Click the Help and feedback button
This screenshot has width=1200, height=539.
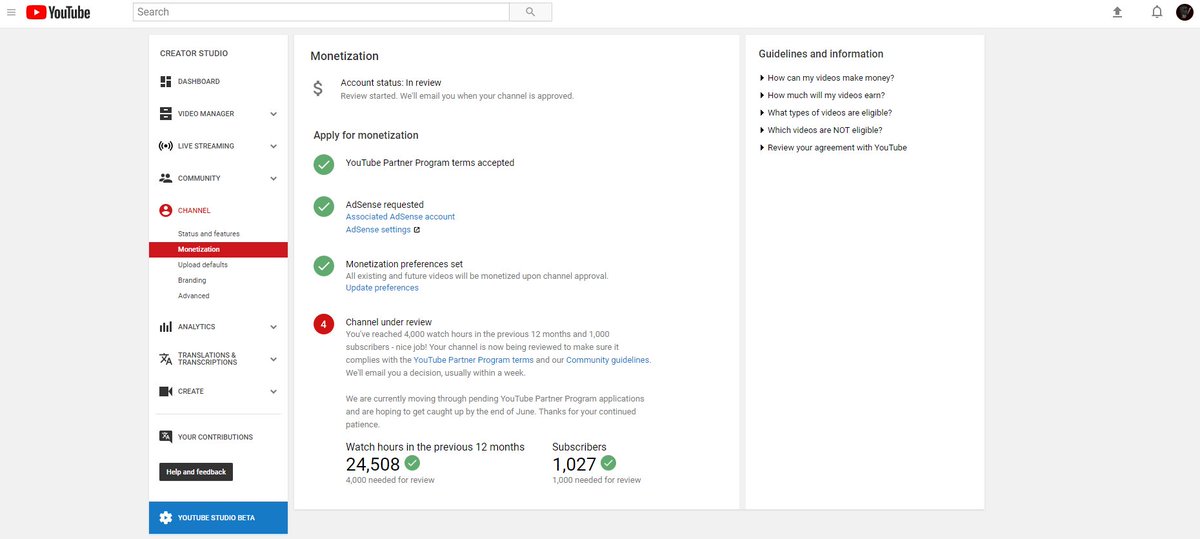coord(196,472)
